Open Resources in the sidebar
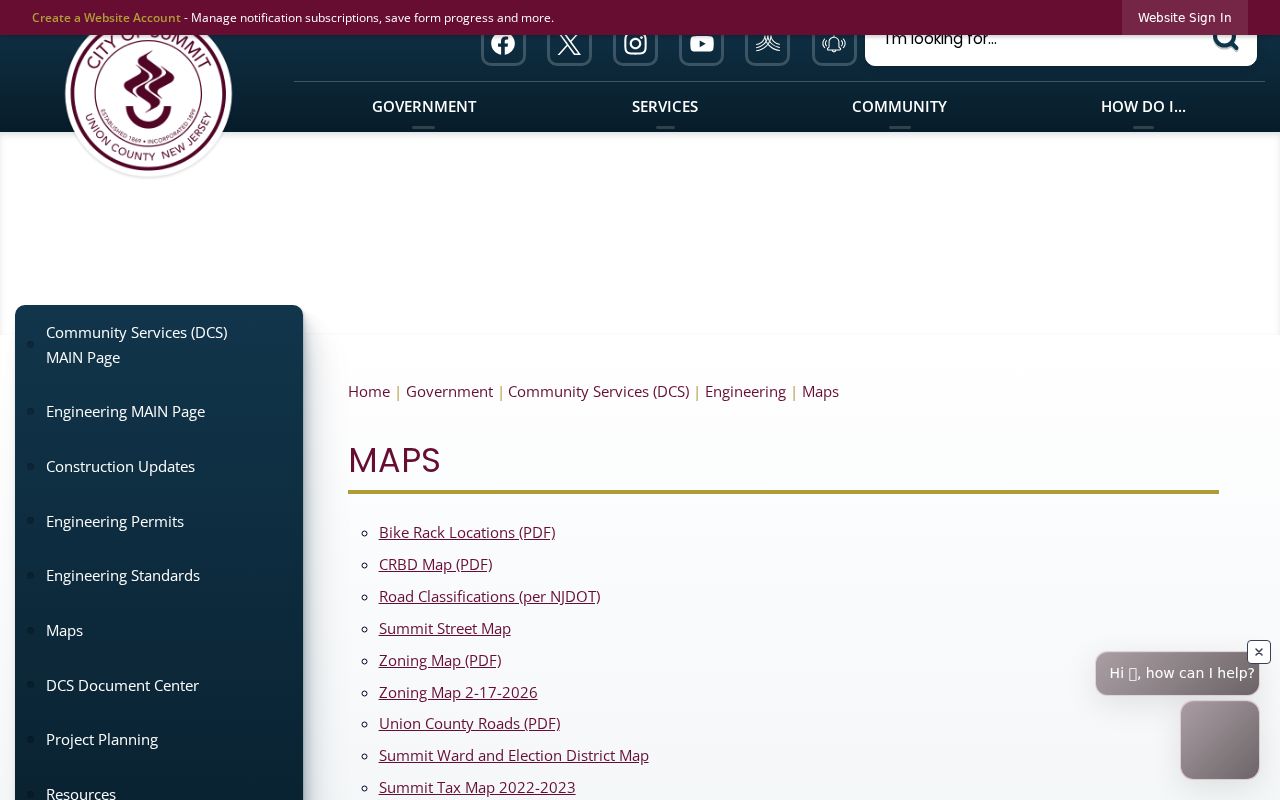1280x800 pixels. point(81,793)
